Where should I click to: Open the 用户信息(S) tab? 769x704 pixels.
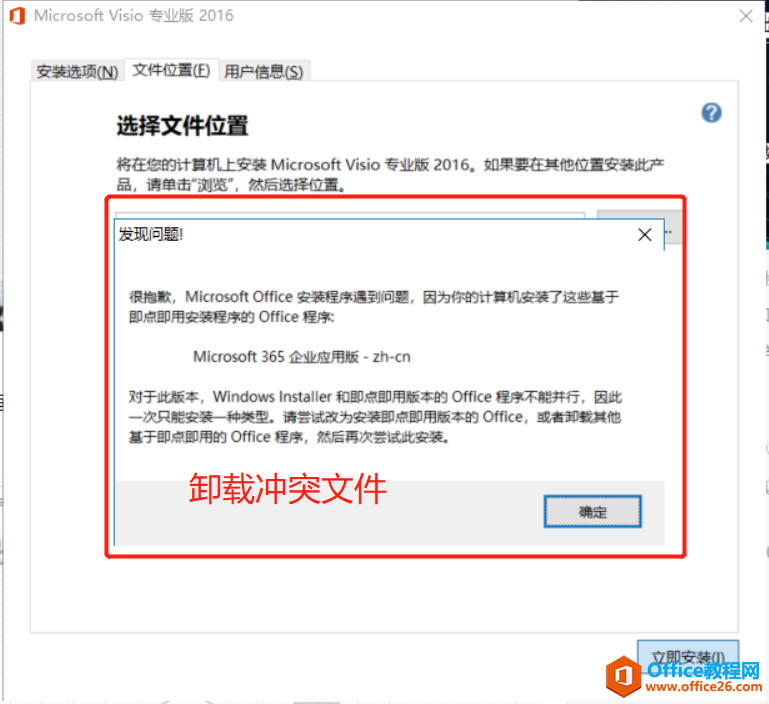(x=263, y=72)
